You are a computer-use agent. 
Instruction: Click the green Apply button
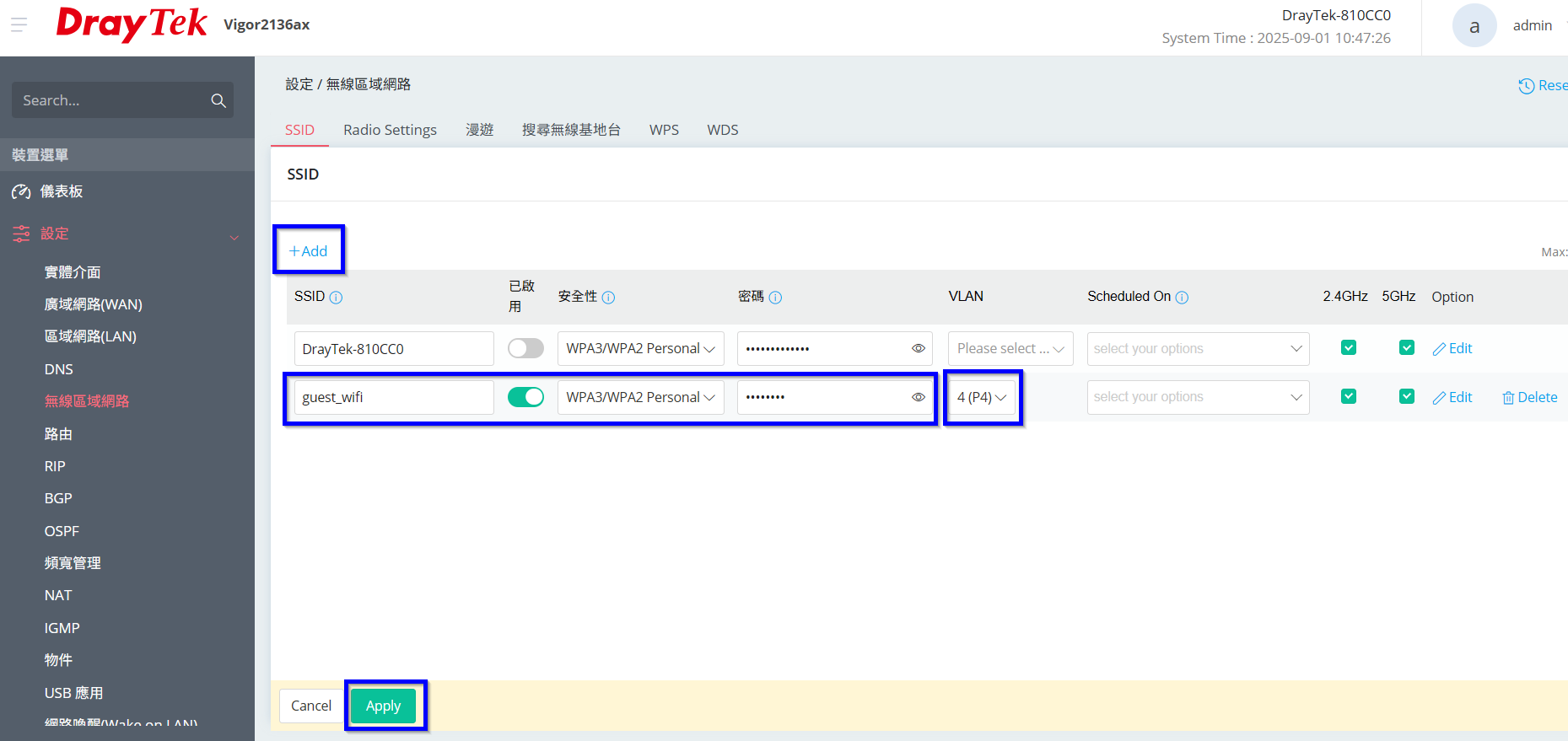(383, 706)
